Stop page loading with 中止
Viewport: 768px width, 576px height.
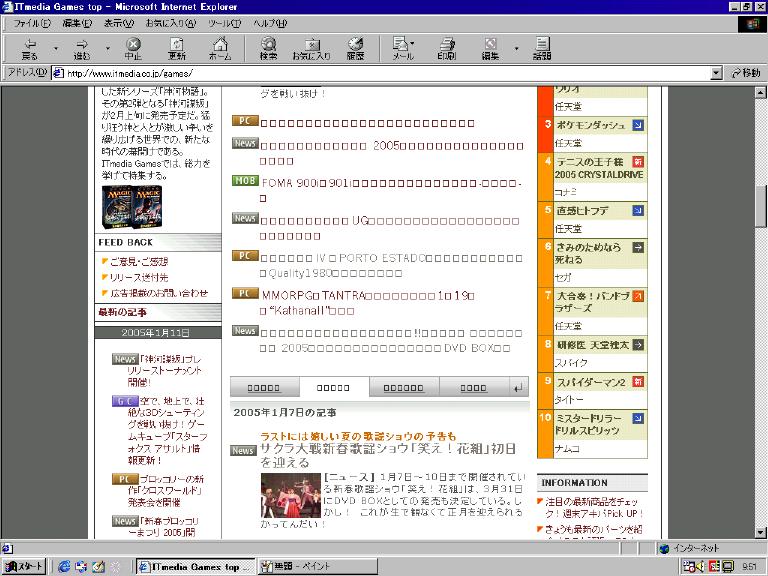tap(133, 49)
